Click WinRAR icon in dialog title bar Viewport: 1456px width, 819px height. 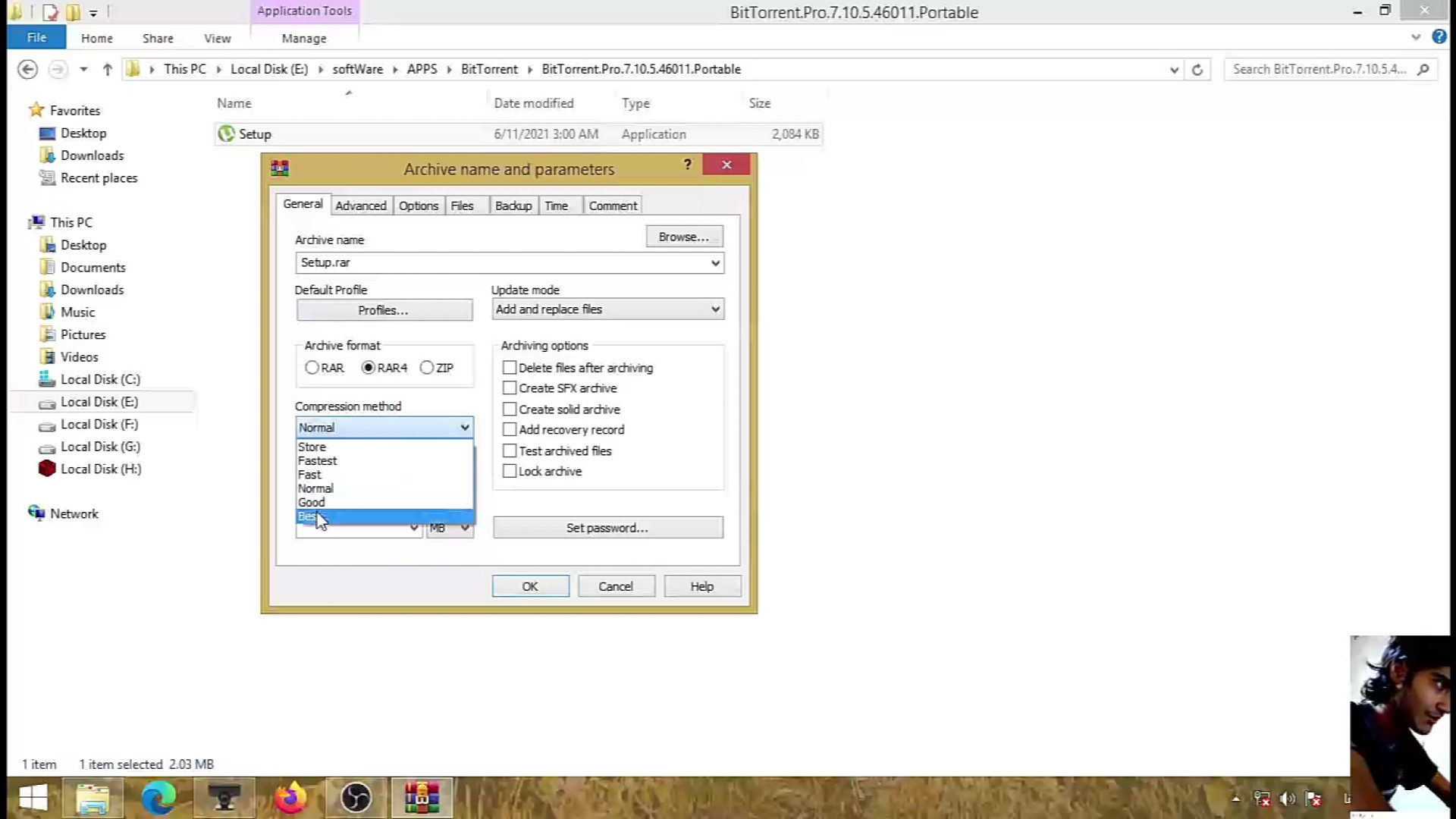pos(280,168)
